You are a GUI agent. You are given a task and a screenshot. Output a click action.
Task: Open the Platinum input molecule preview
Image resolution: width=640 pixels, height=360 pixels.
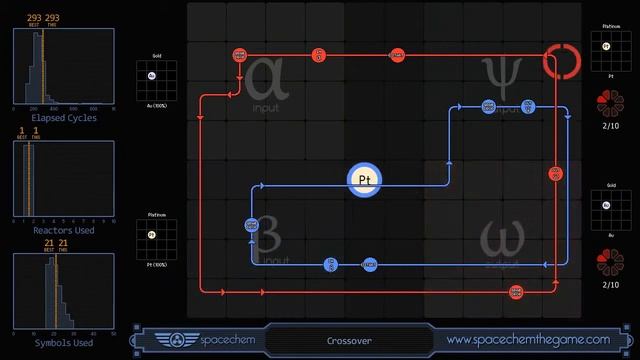[x=157, y=240]
